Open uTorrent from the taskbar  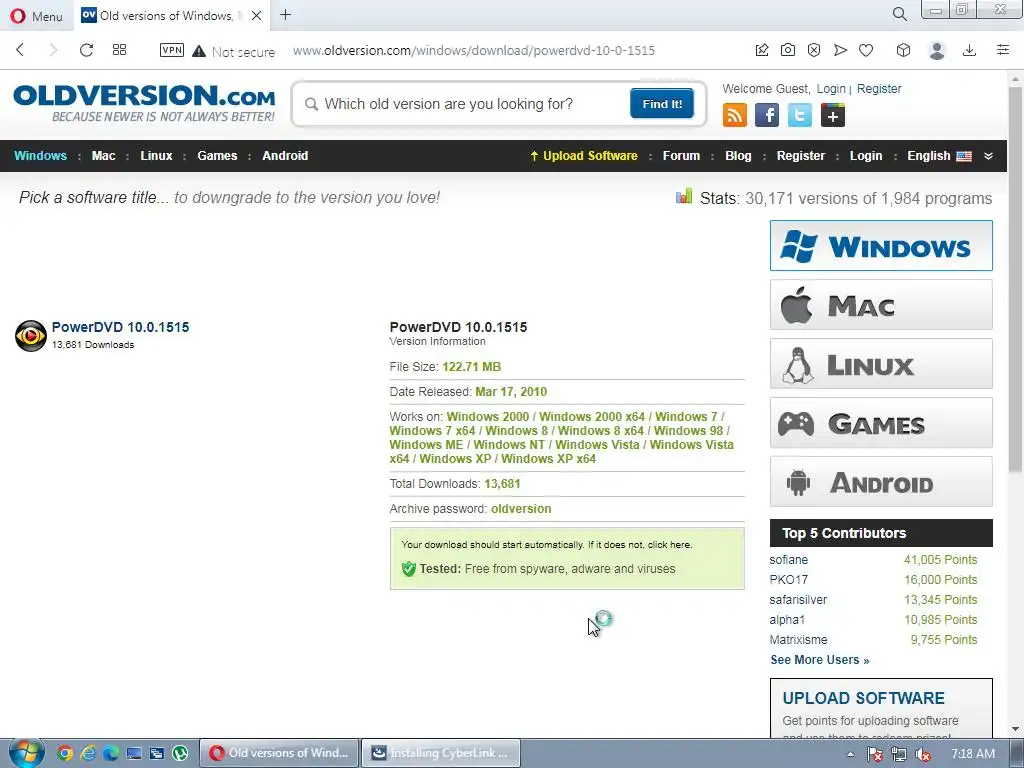(x=180, y=754)
